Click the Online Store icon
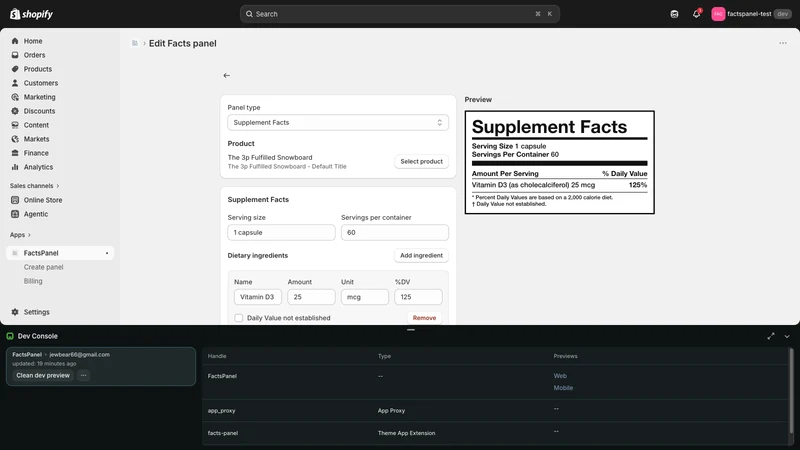Screen dimensions: 800x450 click(15, 200)
